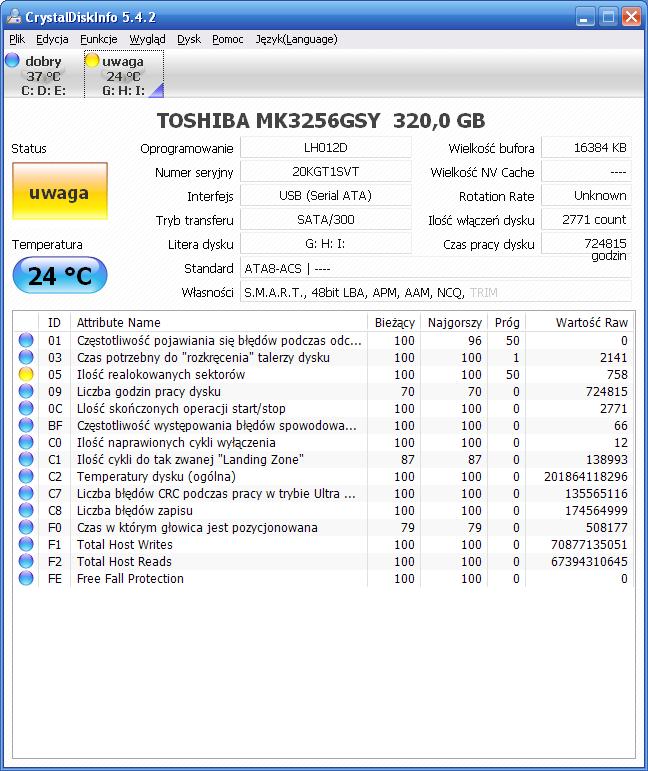Select the 'uwaga' G: H: I: disk tab

click(x=123, y=76)
